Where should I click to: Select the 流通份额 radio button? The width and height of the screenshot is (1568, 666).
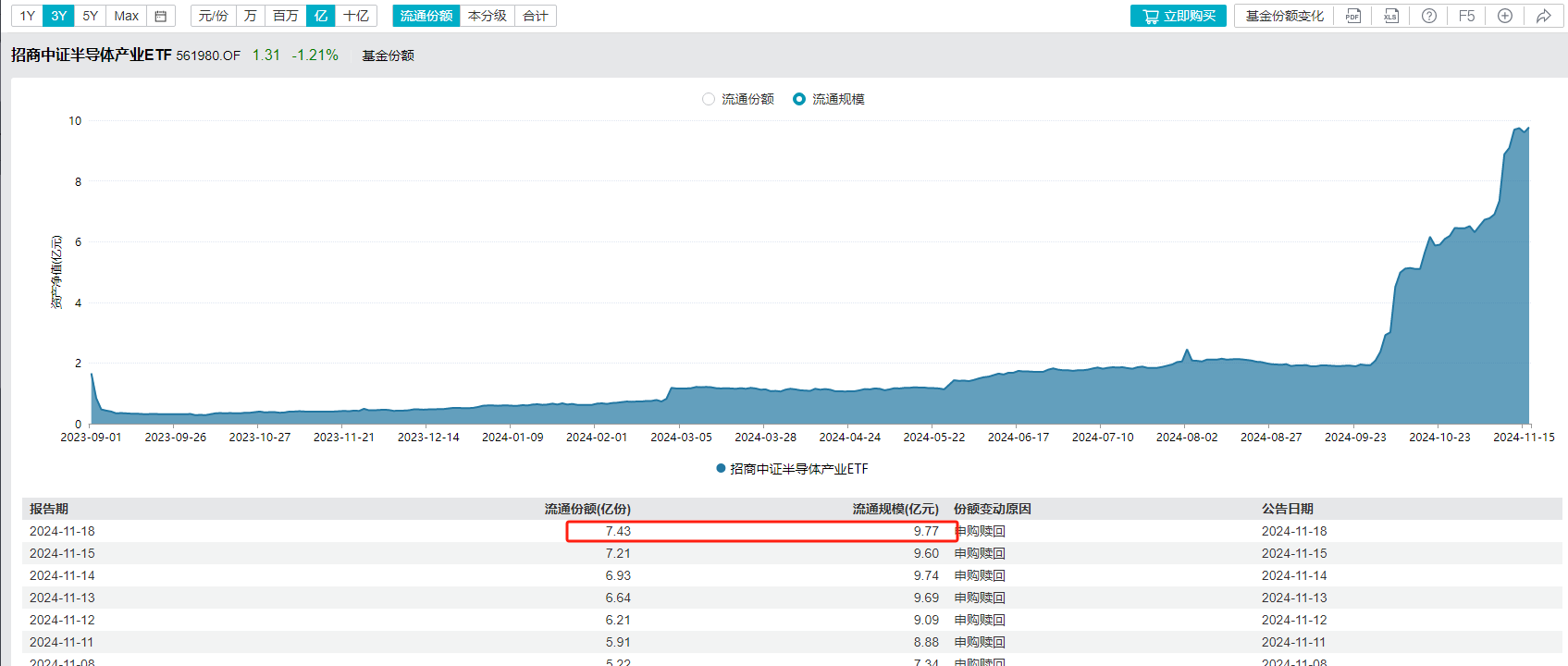[709, 99]
